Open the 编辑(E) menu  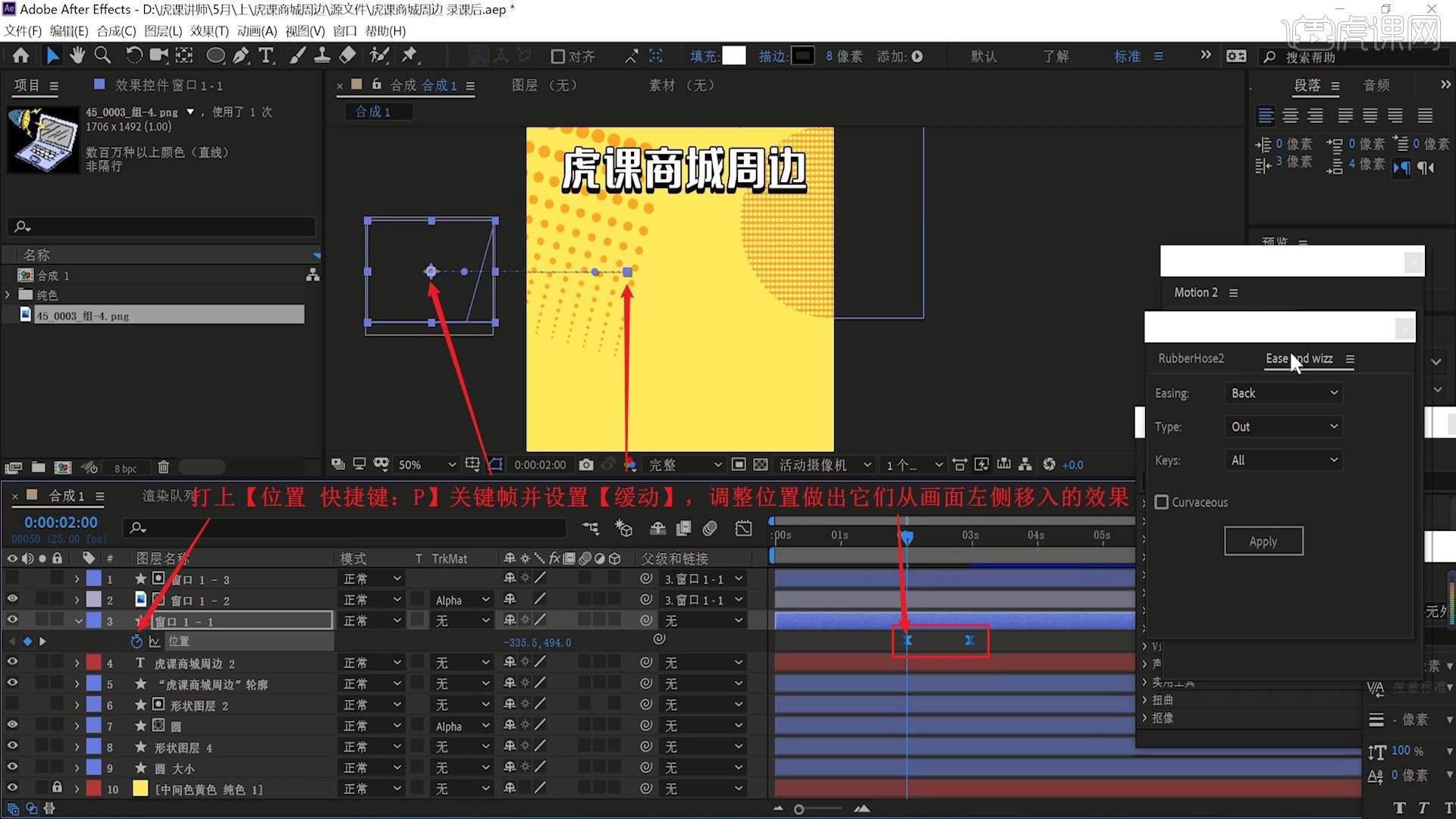click(x=69, y=31)
